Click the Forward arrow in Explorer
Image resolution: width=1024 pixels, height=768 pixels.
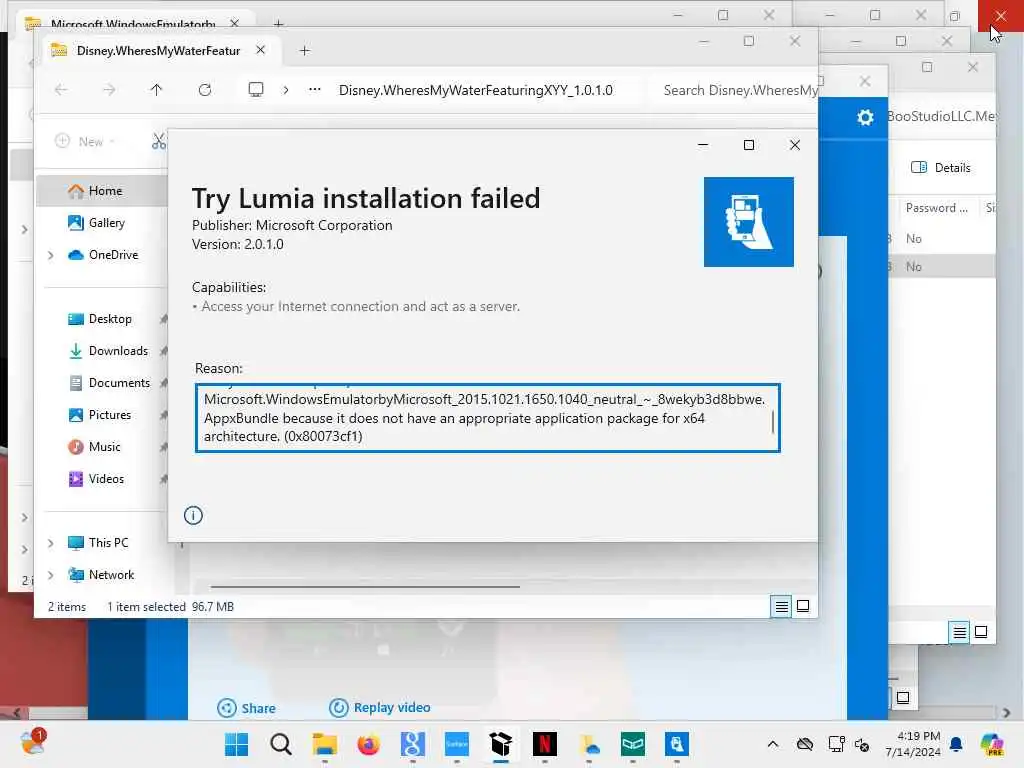109,90
